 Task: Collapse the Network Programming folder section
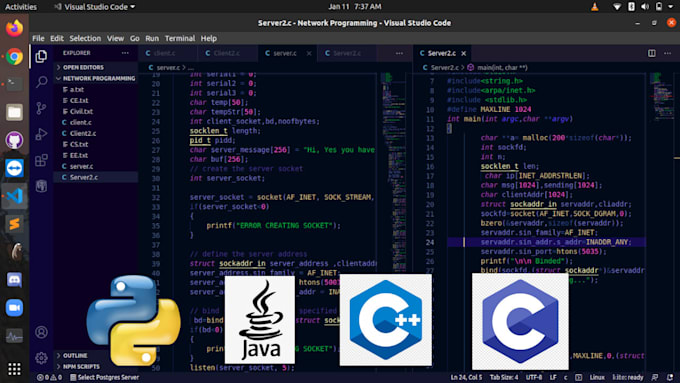95,79
